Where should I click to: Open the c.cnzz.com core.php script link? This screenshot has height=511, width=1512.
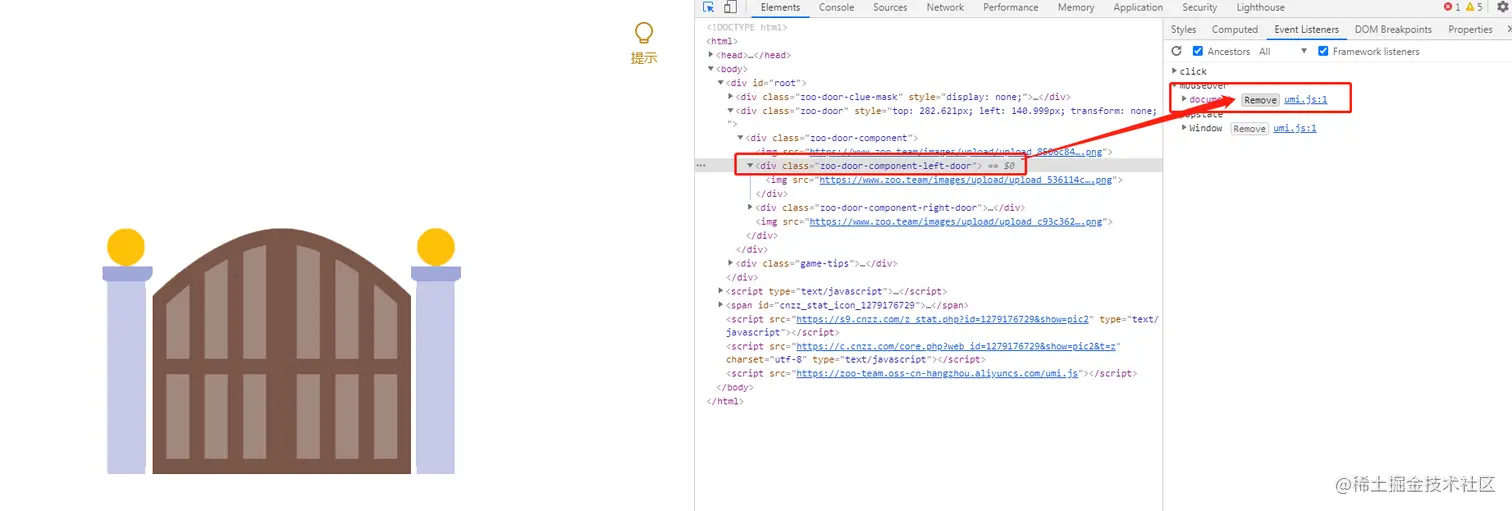pos(957,346)
